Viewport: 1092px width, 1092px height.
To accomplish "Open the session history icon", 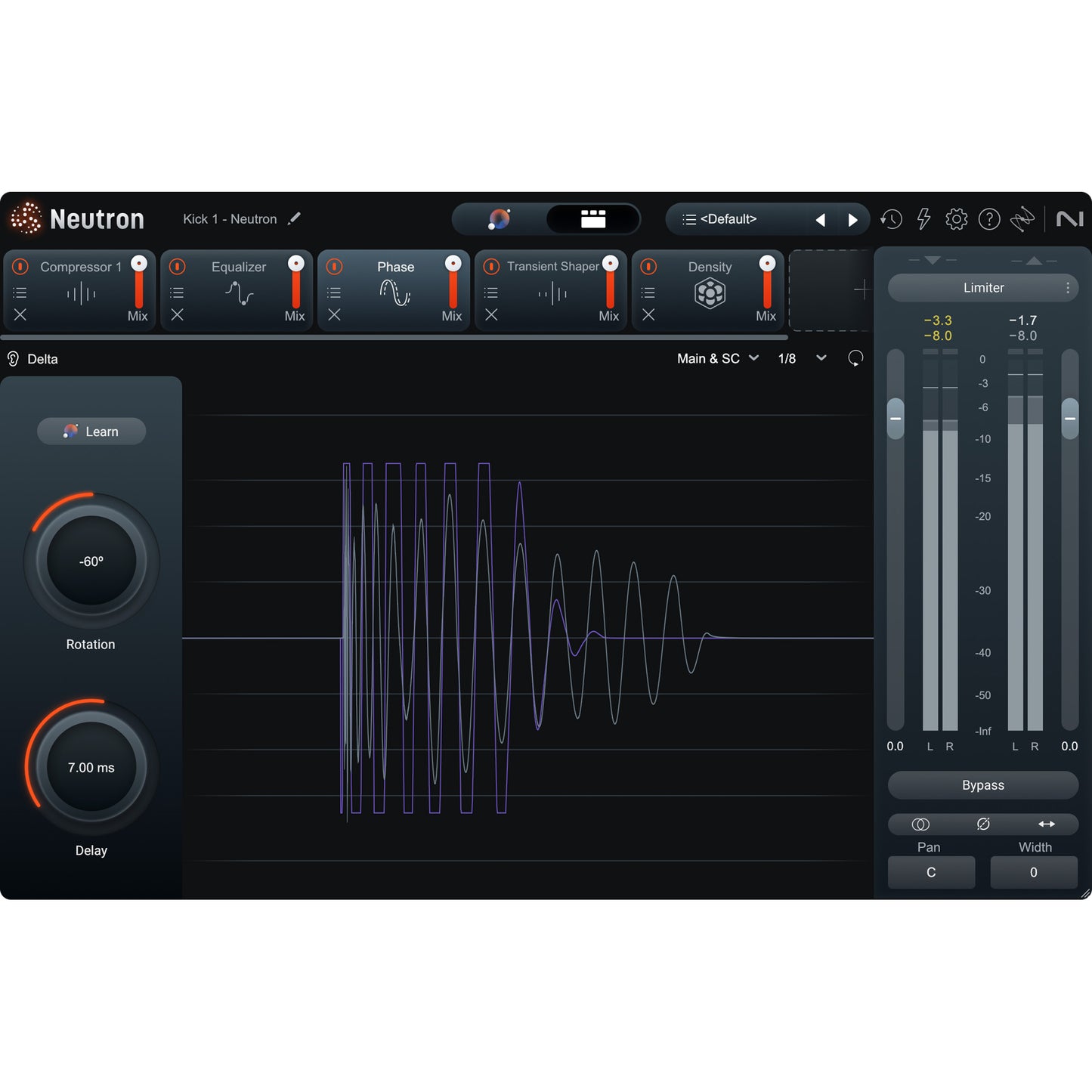I will click(892, 219).
